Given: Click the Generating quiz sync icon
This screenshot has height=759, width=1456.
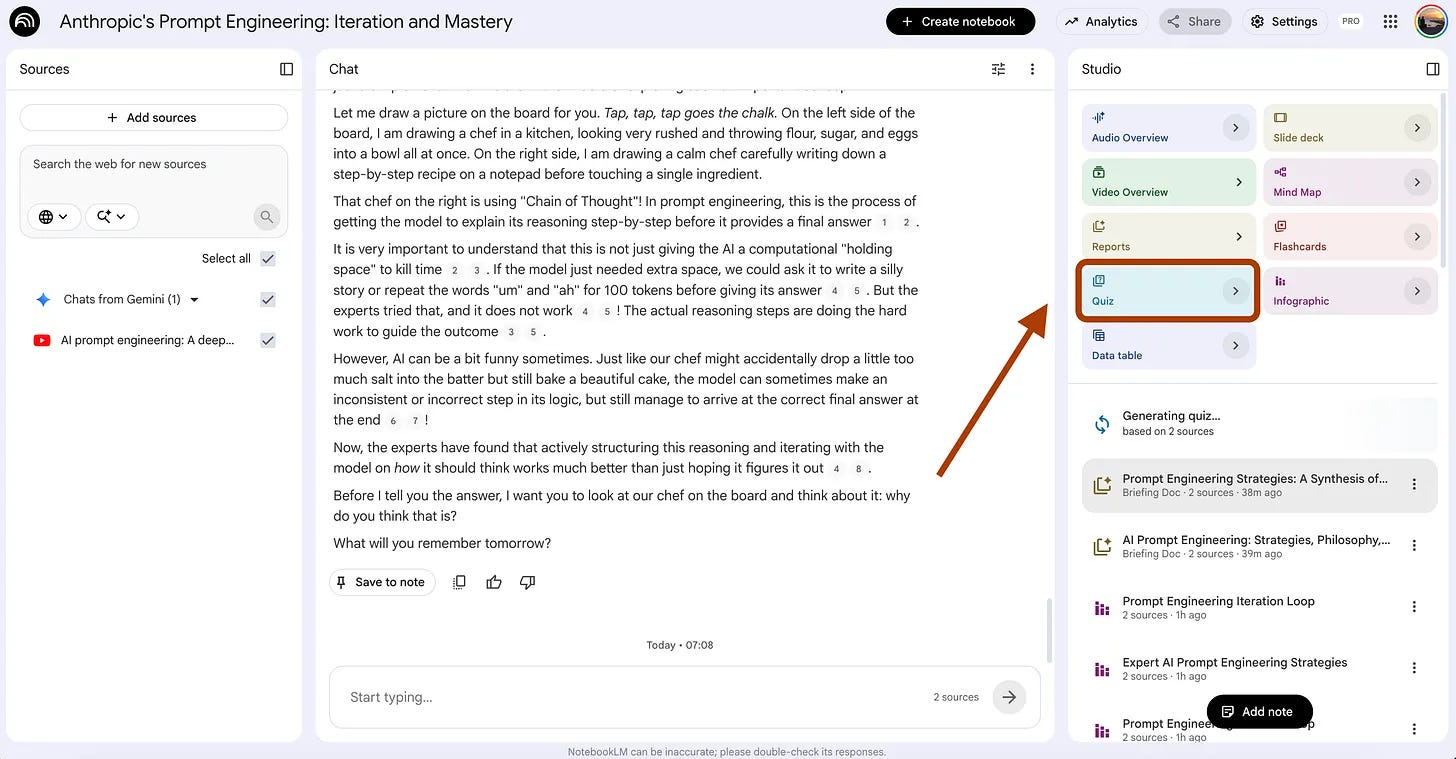Looking at the screenshot, I should click(x=1102, y=424).
